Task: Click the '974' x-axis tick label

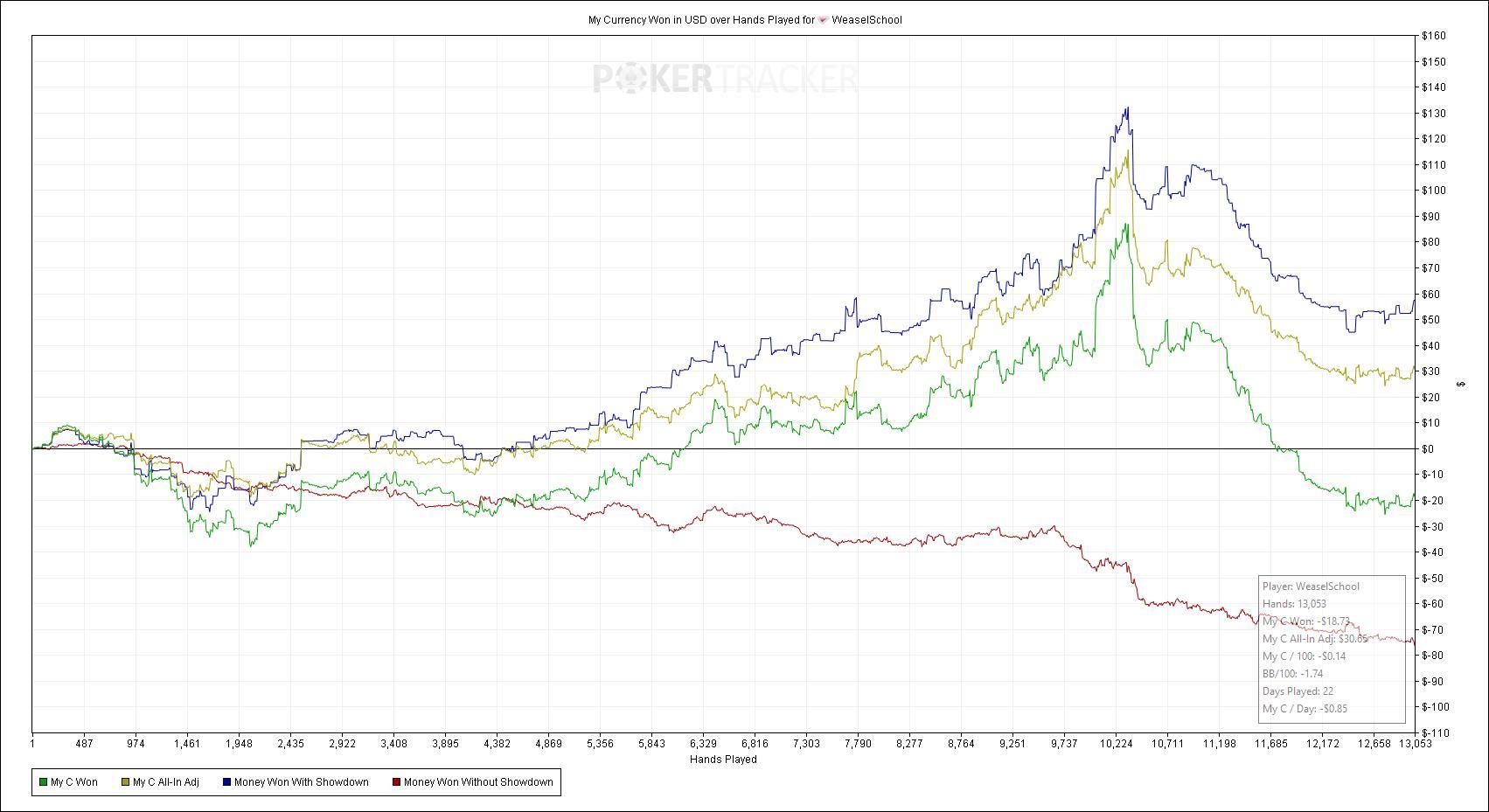Action: click(x=136, y=744)
